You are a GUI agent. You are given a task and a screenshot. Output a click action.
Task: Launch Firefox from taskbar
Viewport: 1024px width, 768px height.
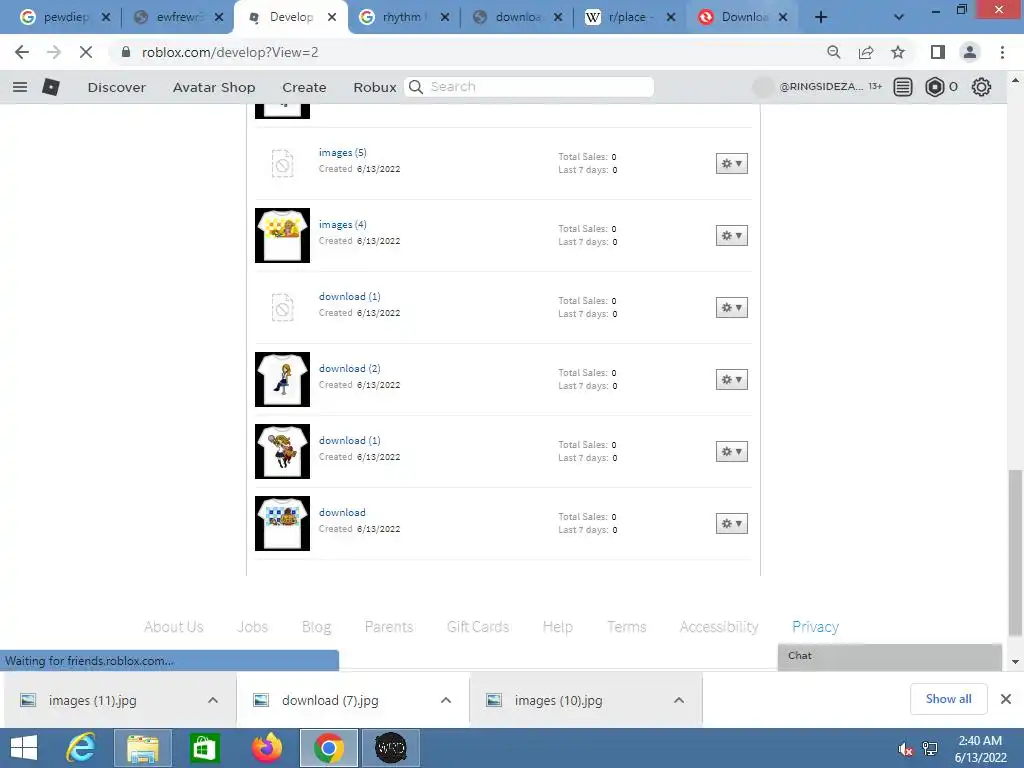click(267, 748)
